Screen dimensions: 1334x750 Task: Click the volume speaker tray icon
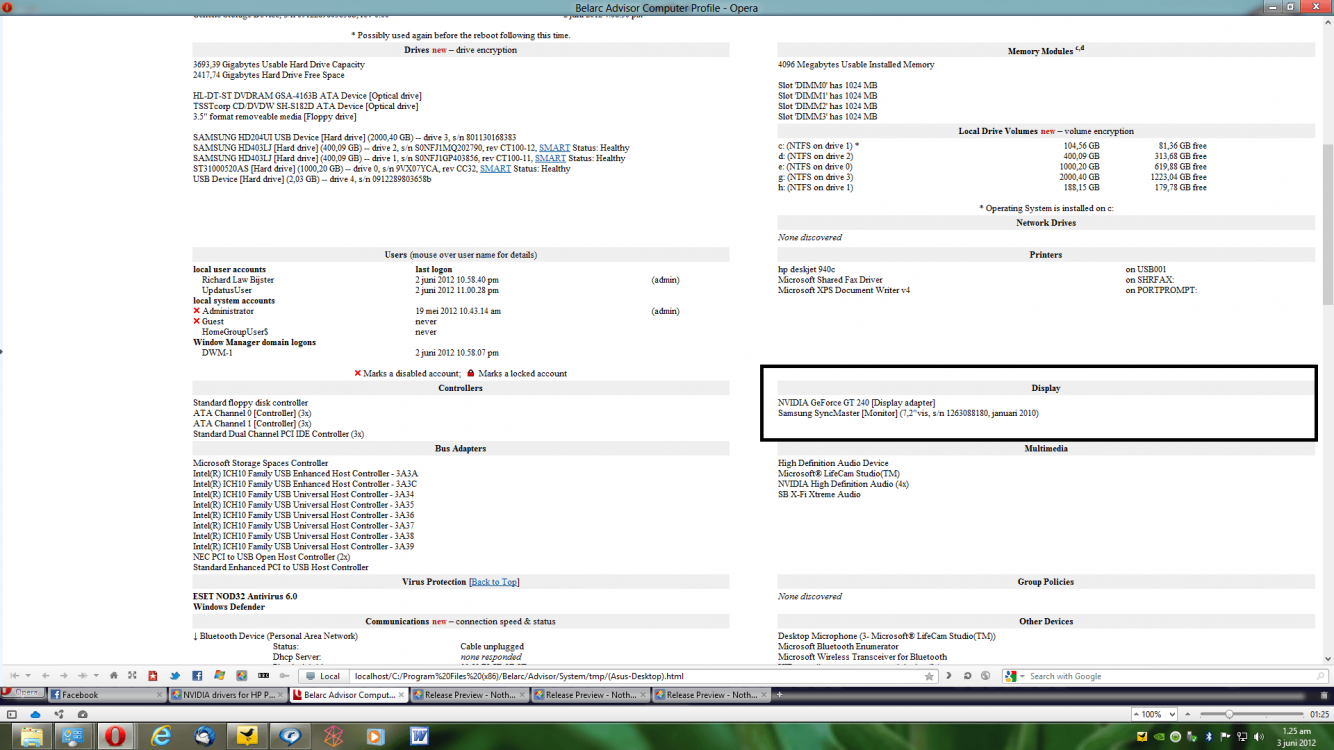(1258, 737)
